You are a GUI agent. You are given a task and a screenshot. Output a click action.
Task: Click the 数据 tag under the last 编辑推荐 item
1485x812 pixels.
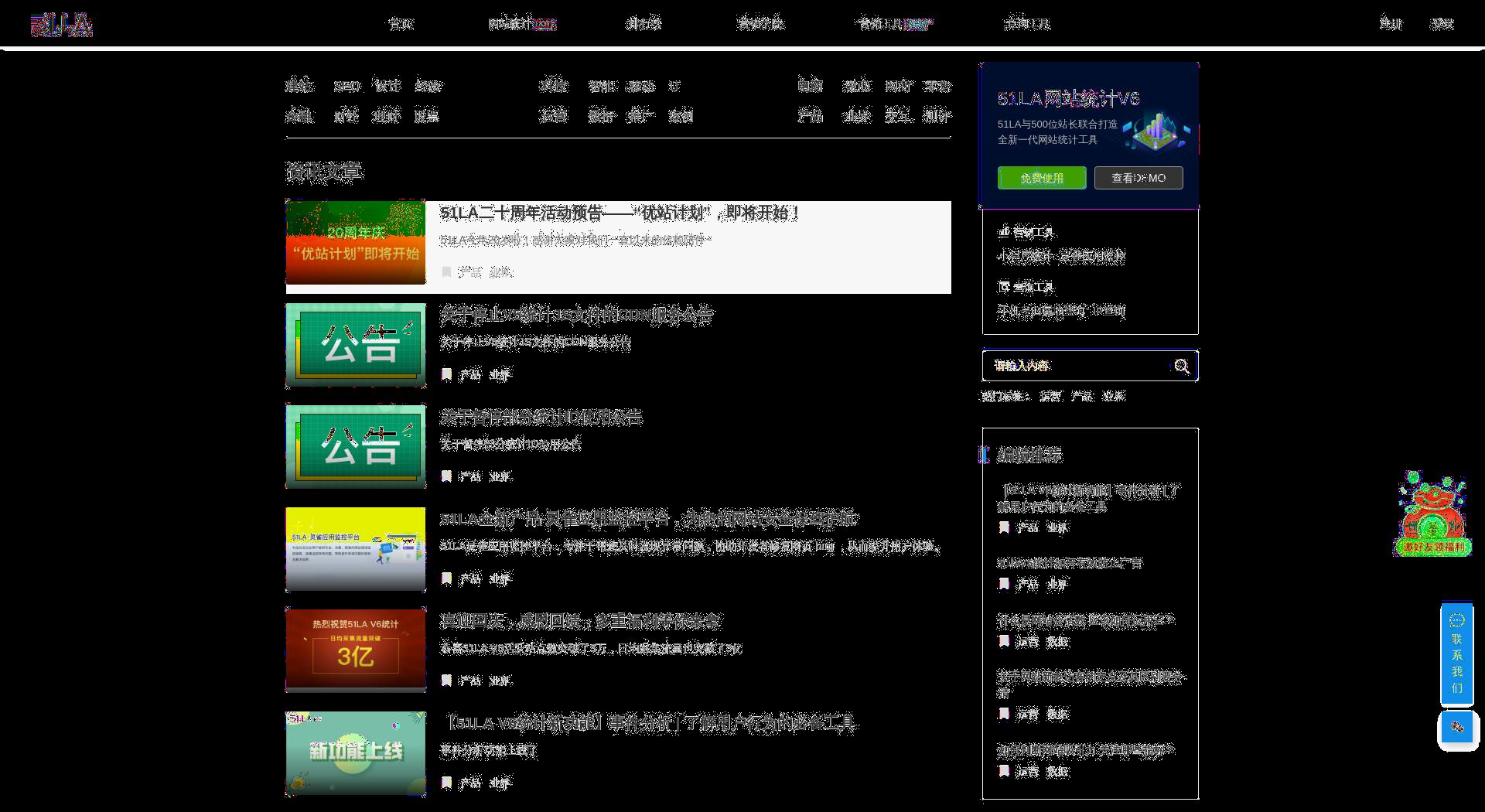(x=1057, y=771)
